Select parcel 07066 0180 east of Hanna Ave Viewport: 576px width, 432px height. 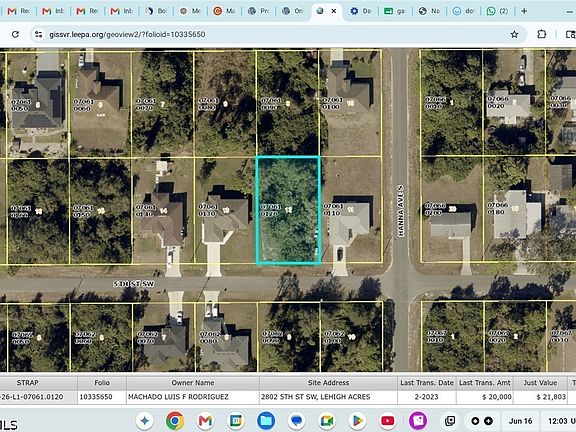click(514, 209)
